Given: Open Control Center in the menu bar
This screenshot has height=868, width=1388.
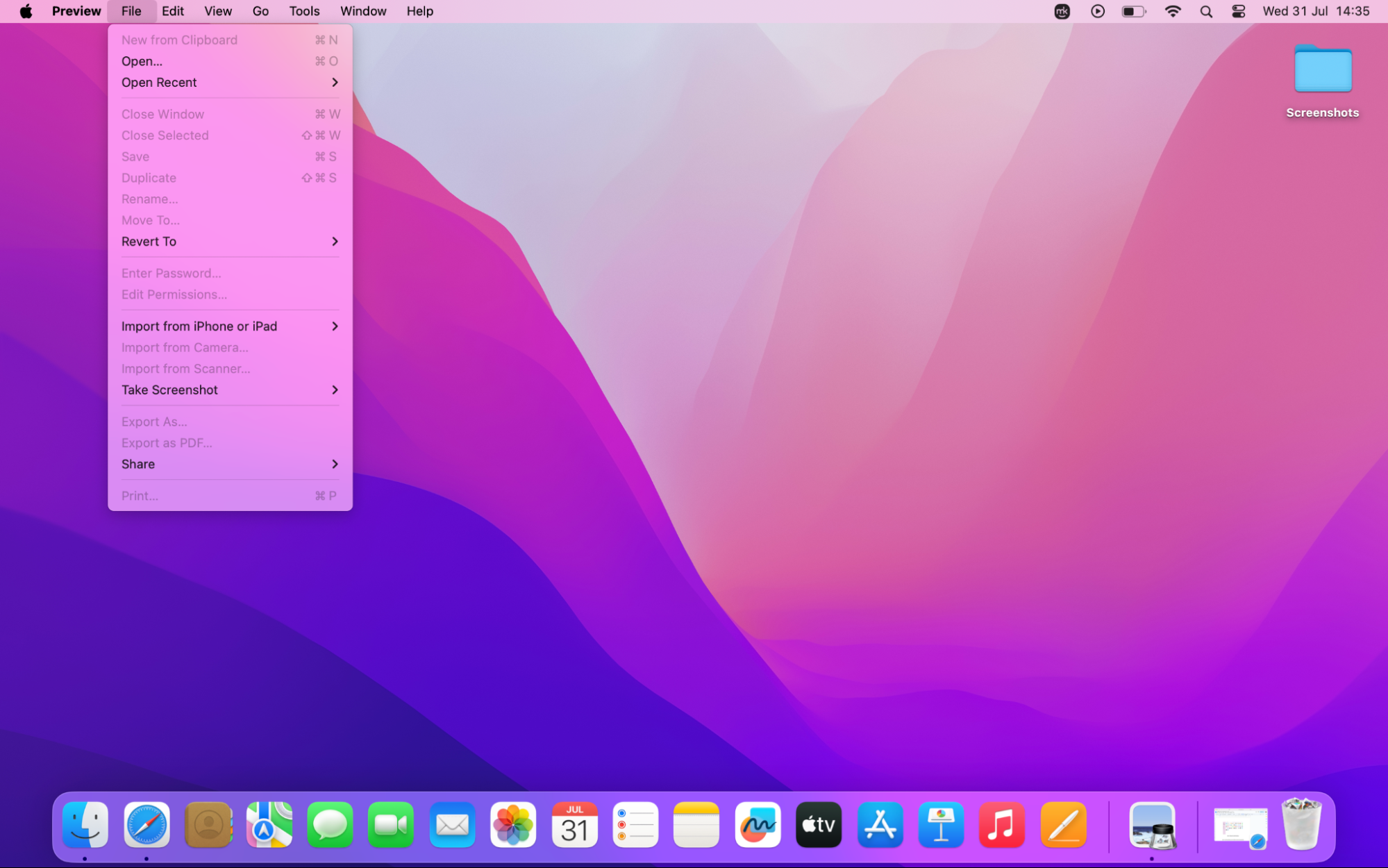Looking at the screenshot, I should tap(1239, 11).
